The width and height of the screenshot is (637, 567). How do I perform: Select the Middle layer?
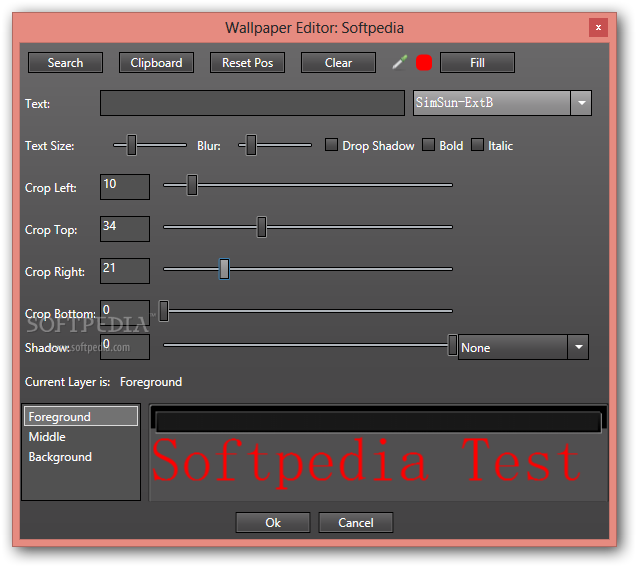[81, 437]
